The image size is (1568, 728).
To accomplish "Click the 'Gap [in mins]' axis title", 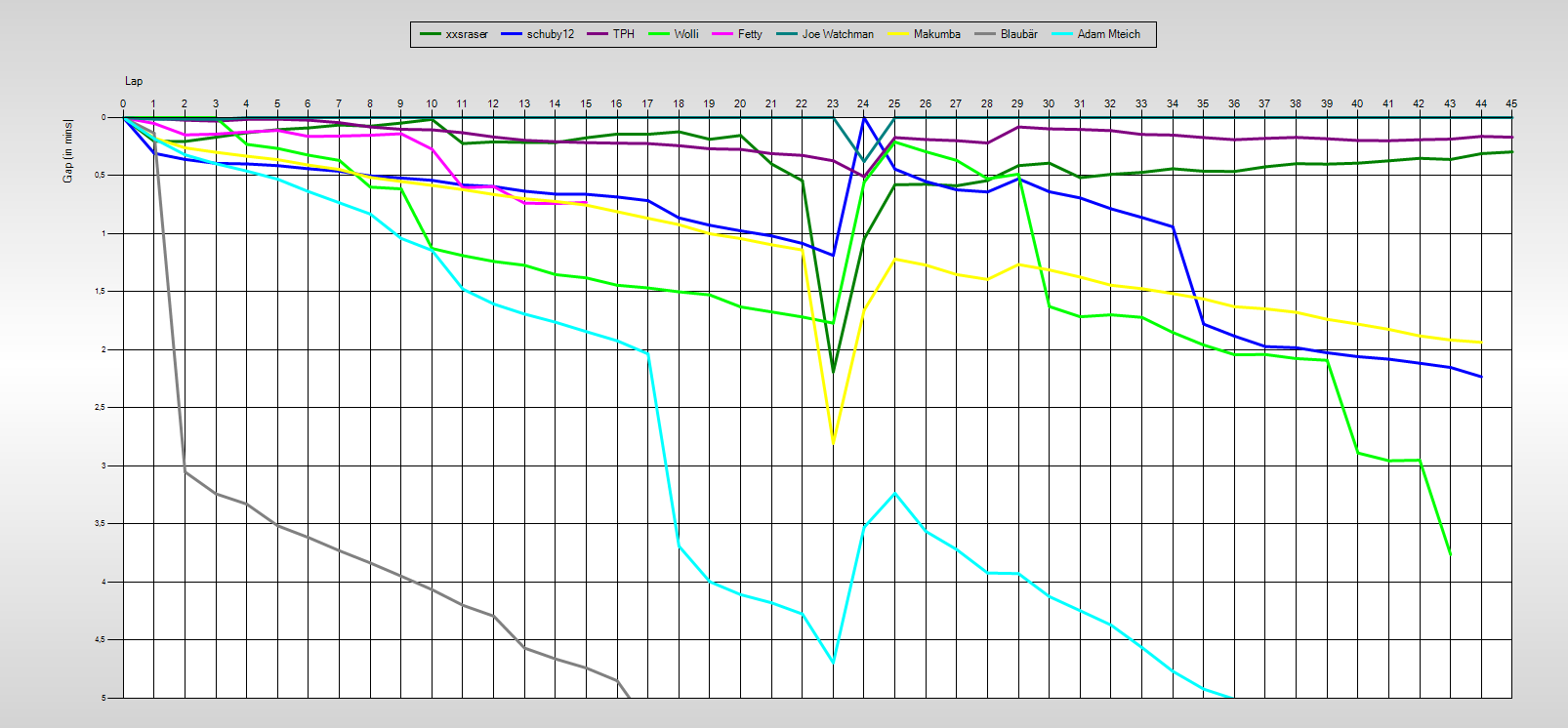I will 68,150.
